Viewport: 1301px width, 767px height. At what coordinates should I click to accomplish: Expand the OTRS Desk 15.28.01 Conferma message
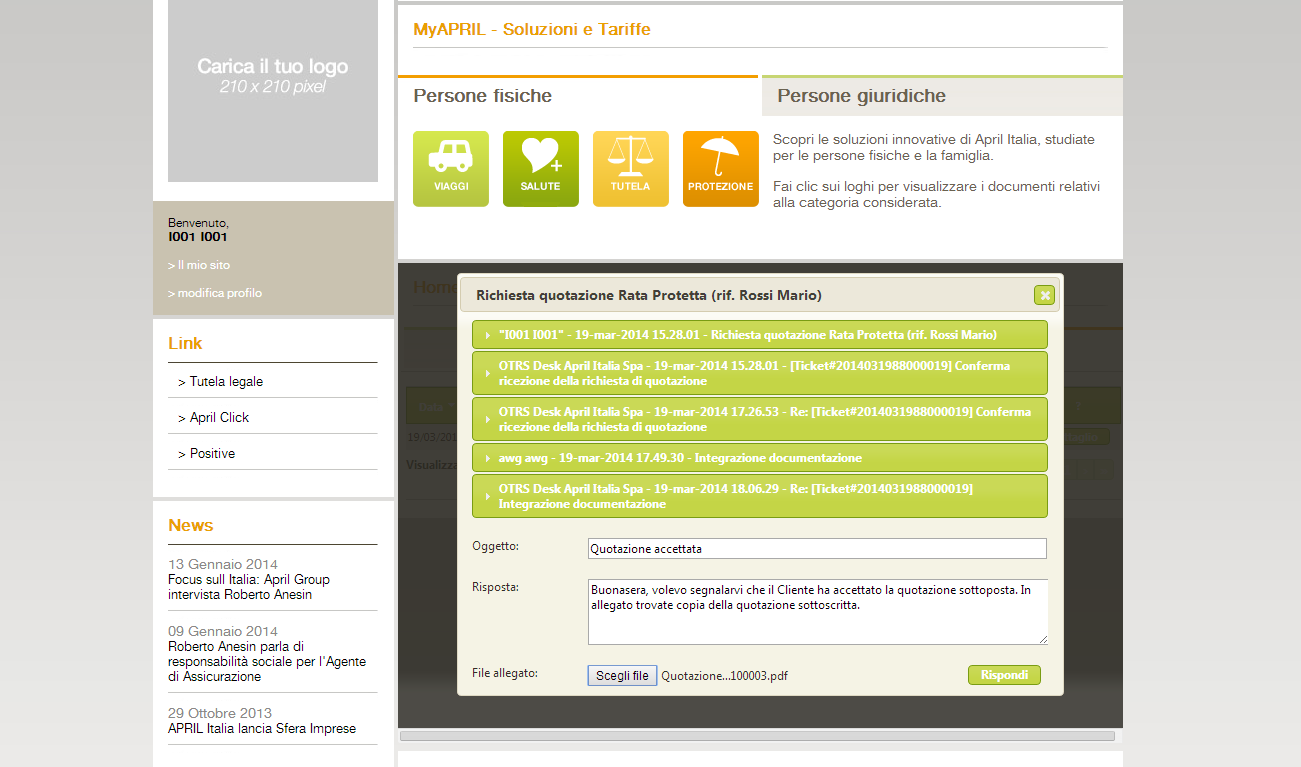(x=760, y=373)
